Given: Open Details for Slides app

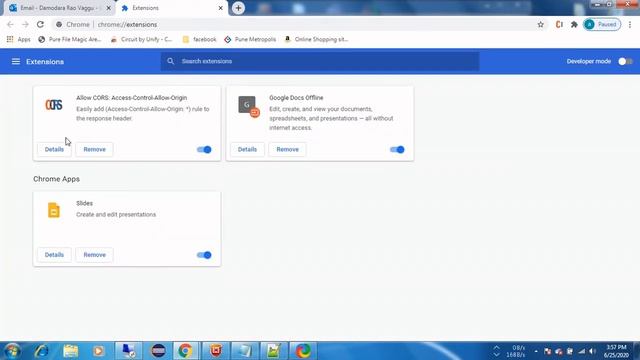Looking at the screenshot, I should click(x=54, y=255).
